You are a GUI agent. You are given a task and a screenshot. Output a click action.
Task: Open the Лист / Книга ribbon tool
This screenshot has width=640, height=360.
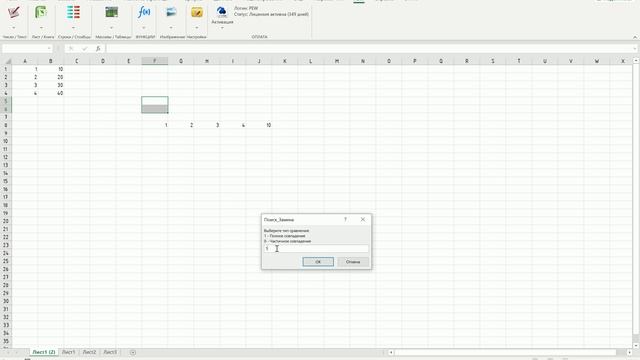[x=41, y=13]
